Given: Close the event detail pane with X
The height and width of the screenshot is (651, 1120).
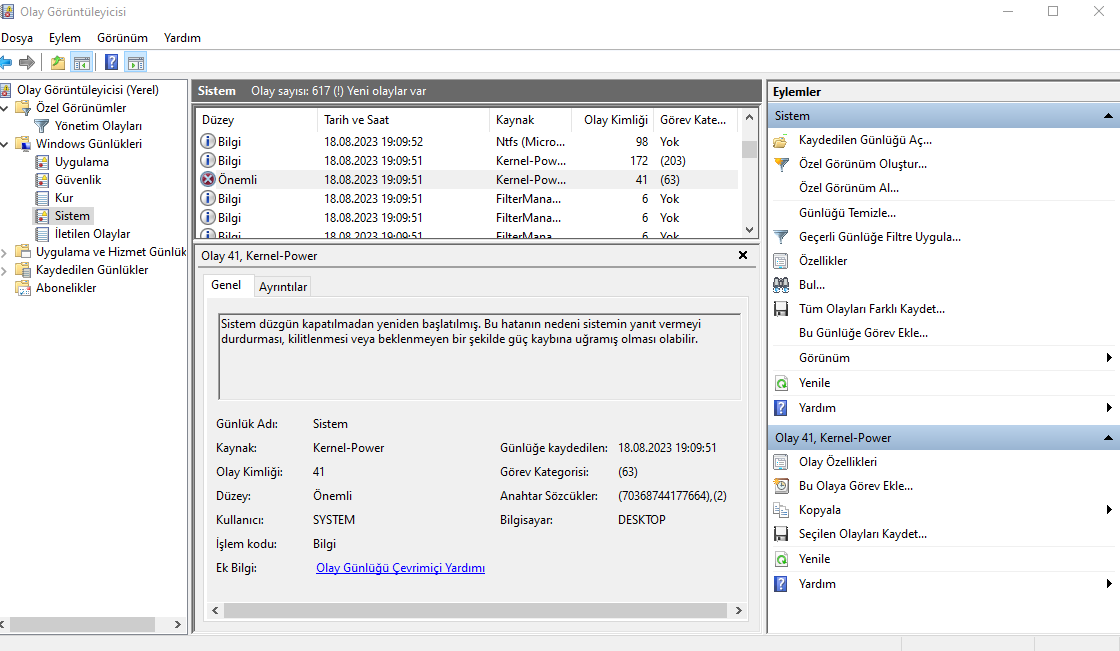Looking at the screenshot, I should (743, 256).
